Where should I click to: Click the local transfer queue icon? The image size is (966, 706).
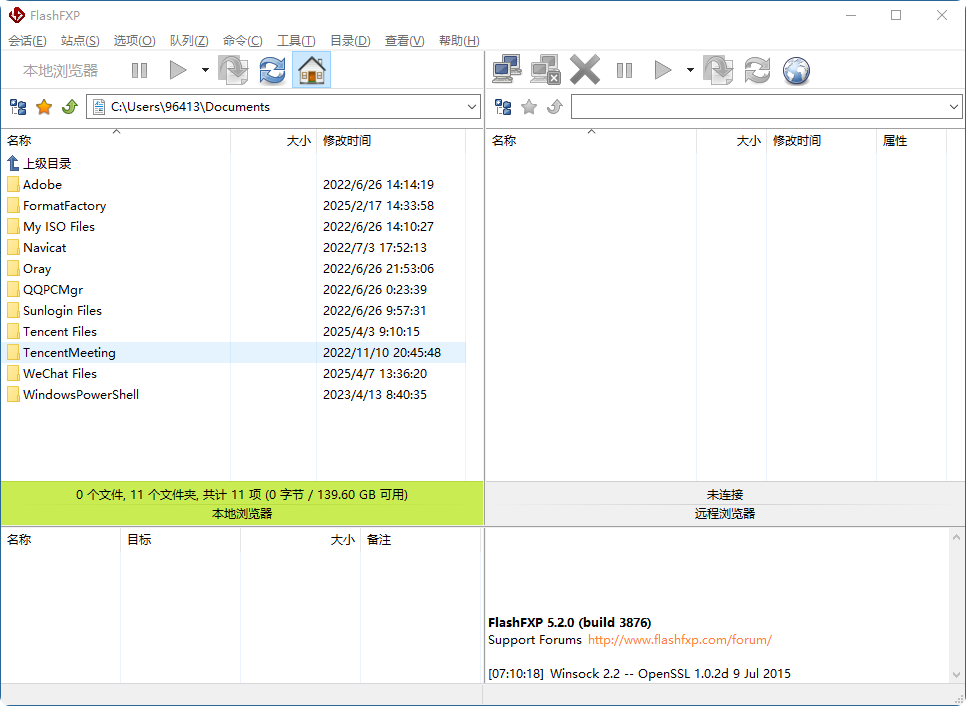233,70
